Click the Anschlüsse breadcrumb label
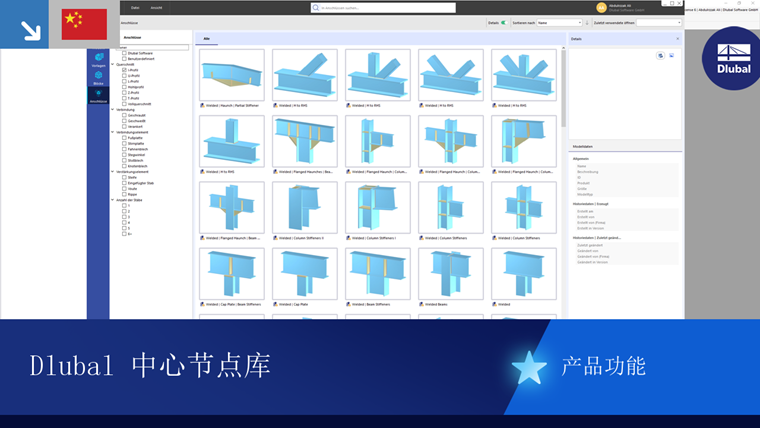This screenshot has height=428, width=760. click(x=129, y=23)
